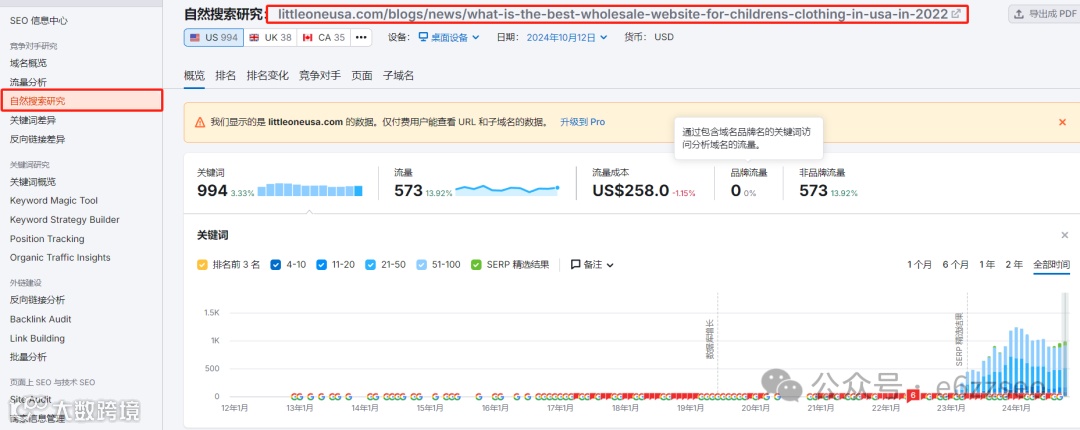This screenshot has height=430, width=1080.
Task: Click the page URL littleoneusa.com link
Action: 612,14
